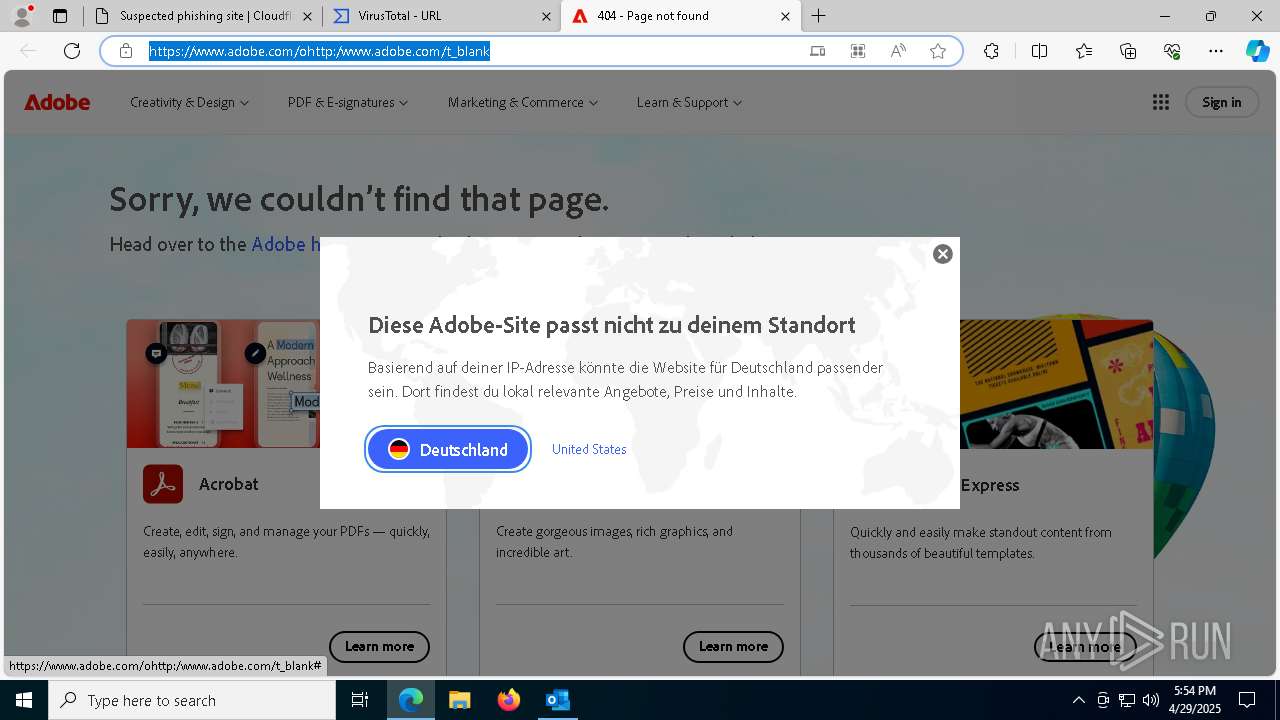Click the Deutschland button
Image resolution: width=1280 pixels, height=720 pixels.
[448, 449]
